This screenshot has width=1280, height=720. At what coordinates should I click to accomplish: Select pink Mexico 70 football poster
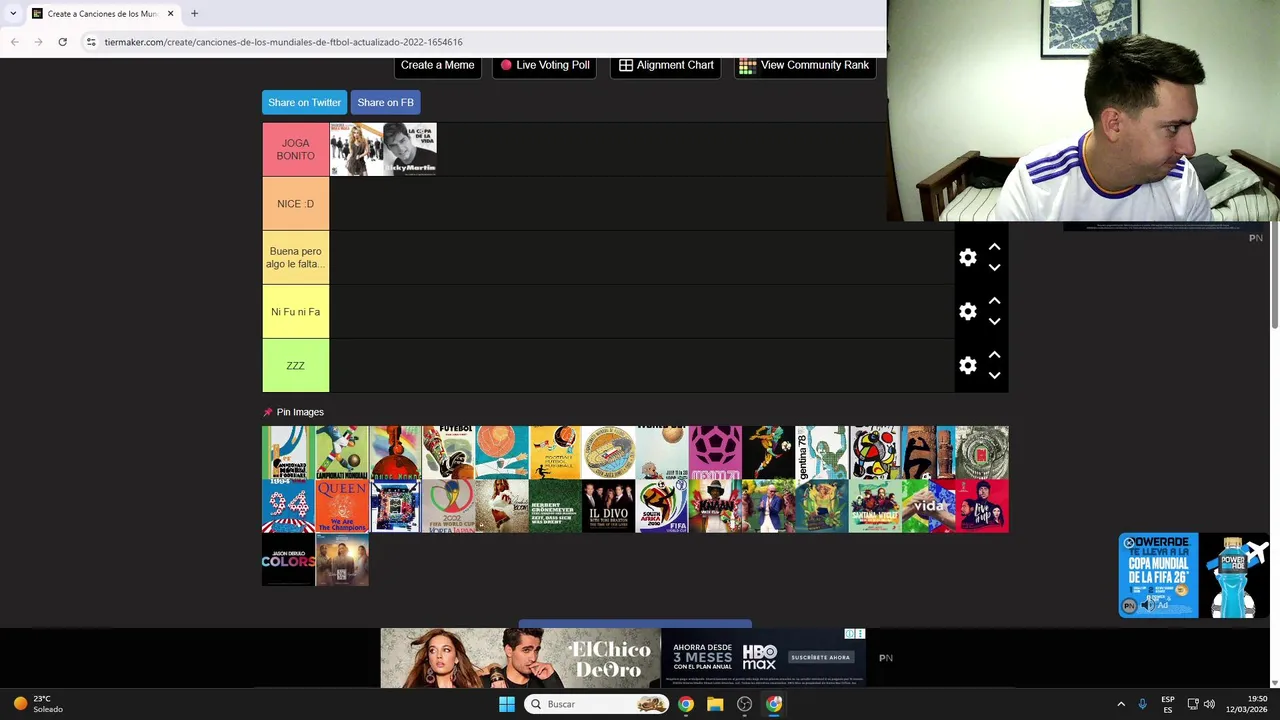(x=715, y=453)
